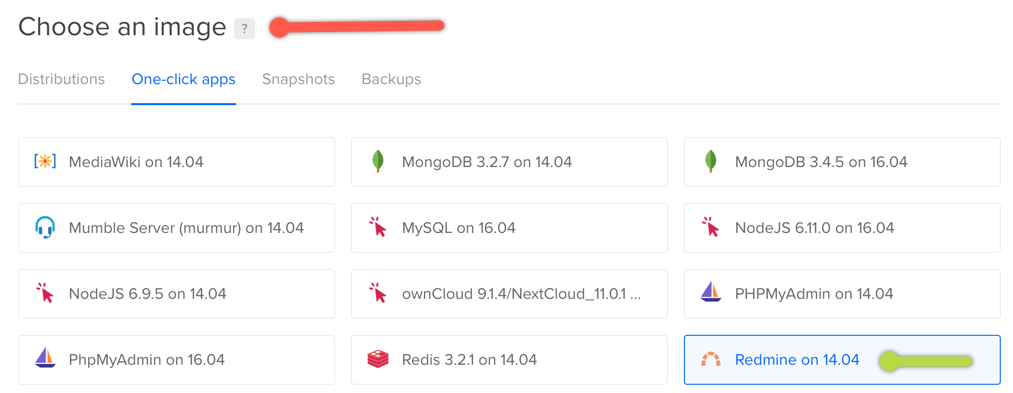Select the One-click apps tab

[x=183, y=80]
